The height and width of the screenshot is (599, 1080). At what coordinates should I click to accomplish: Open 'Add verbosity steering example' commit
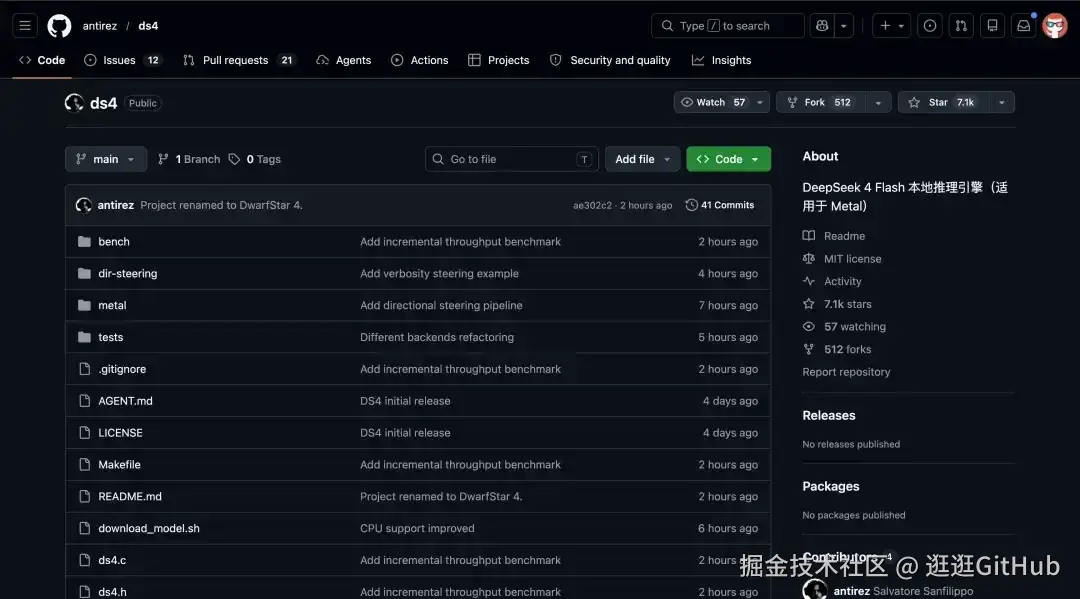[x=439, y=273]
